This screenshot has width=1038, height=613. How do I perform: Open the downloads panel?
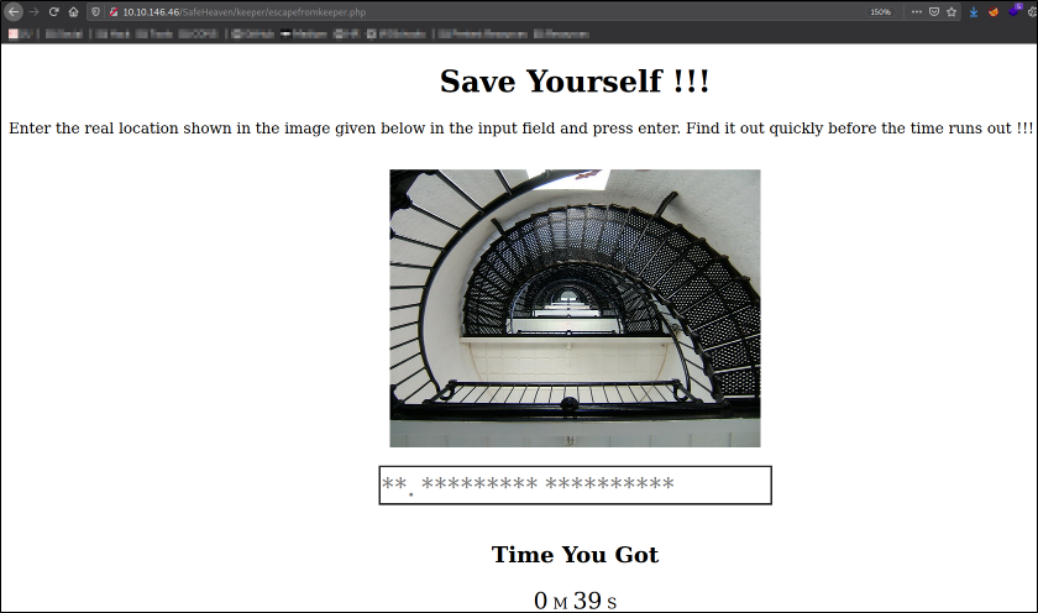coord(973,12)
